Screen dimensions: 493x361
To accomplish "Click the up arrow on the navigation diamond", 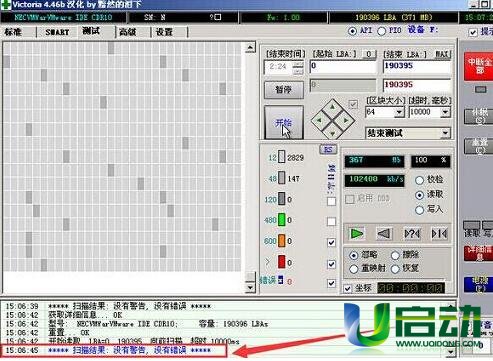I will [x=332, y=107].
